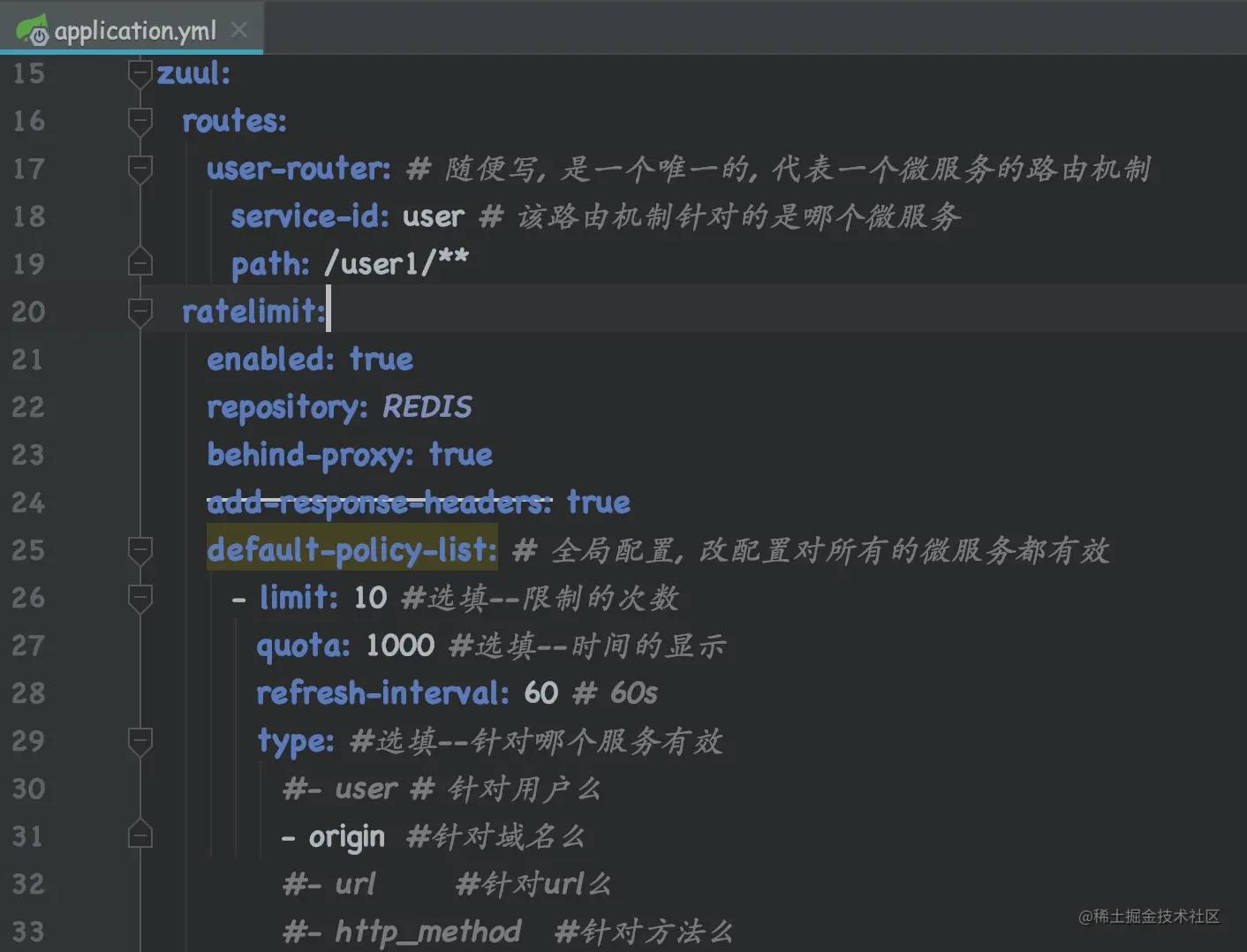Viewport: 1247px width, 952px height.
Task: Click line number 30 in gutter
Action: pyautogui.click(x=28, y=789)
